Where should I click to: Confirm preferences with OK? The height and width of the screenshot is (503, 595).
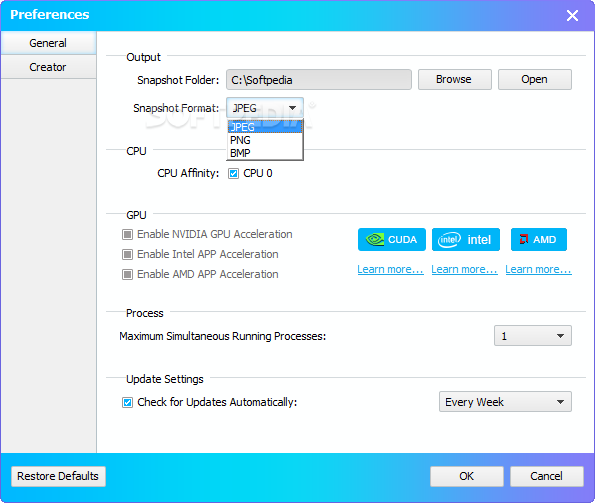click(467, 476)
